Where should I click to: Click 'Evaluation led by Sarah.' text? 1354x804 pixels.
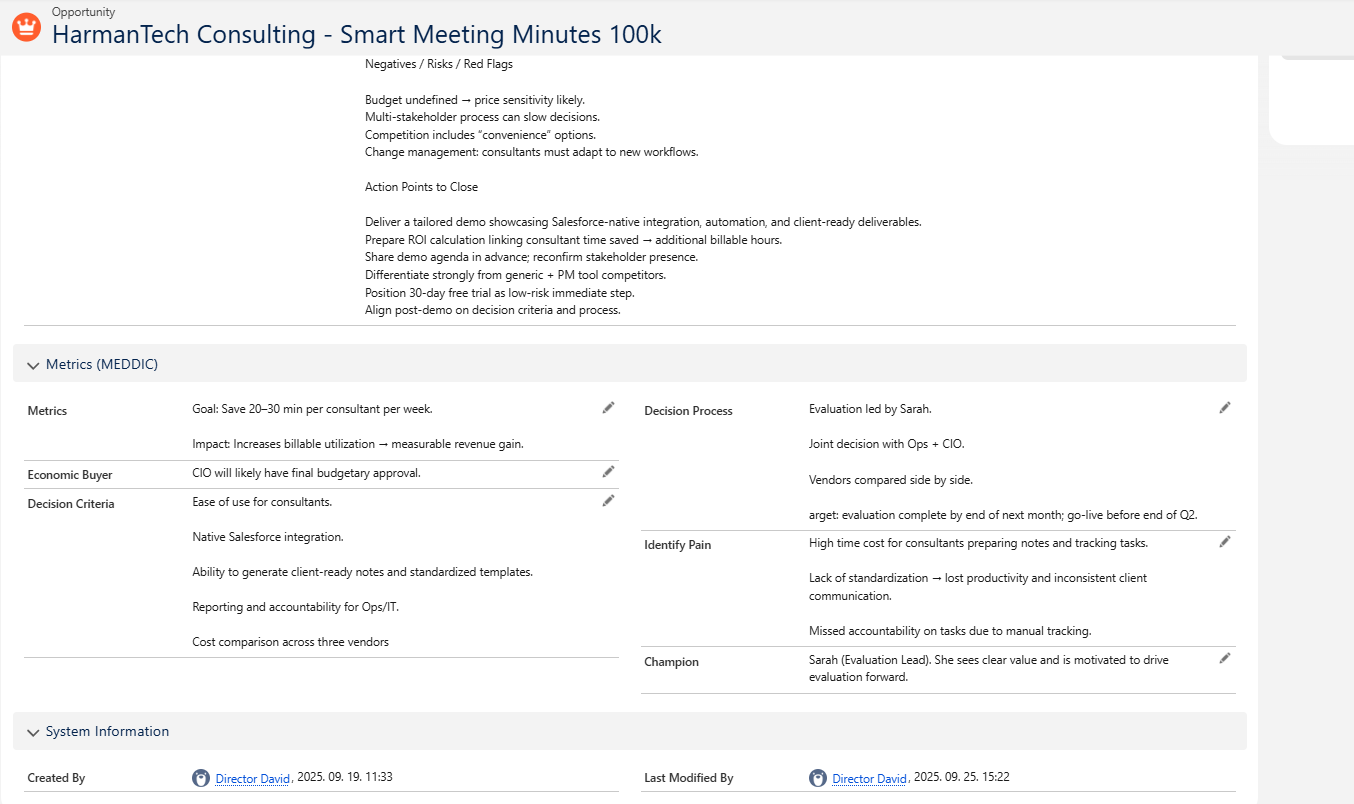click(870, 409)
